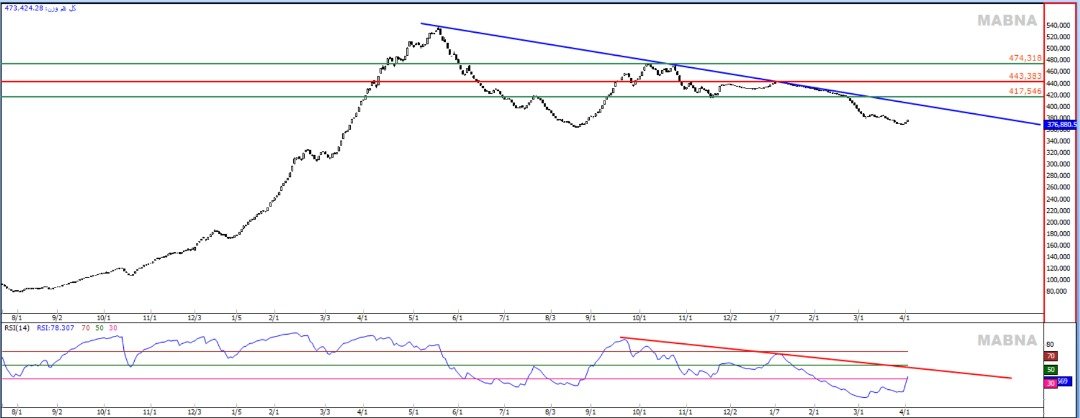Click the 417,546 support level label
The width and height of the screenshot is (1080, 418).
(1025, 91)
